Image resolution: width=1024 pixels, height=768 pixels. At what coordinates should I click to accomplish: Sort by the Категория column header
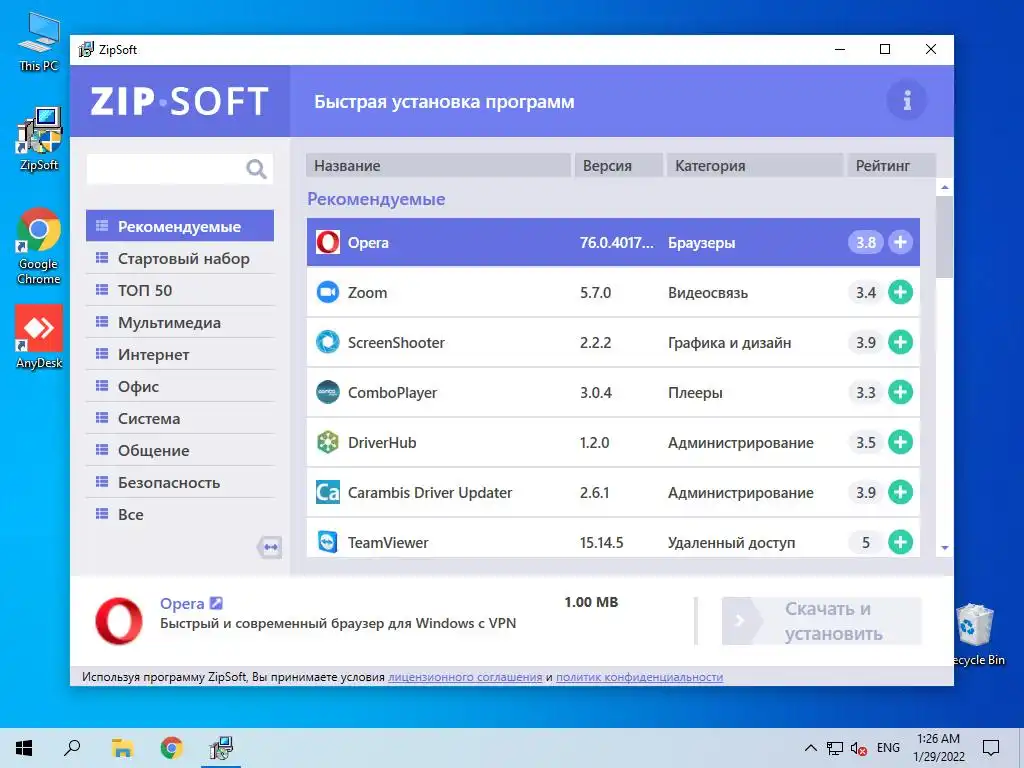point(755,165)
